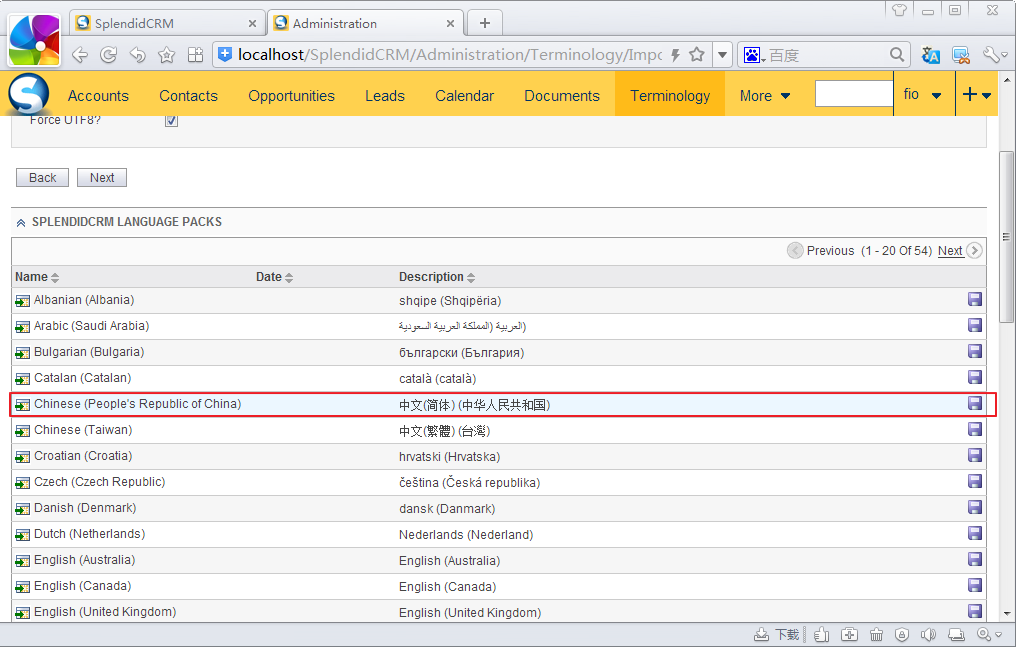Click import icon beside Czech (Czech Republic)
The height and width of the screenshot is (647, 1016).
[23, 483]
